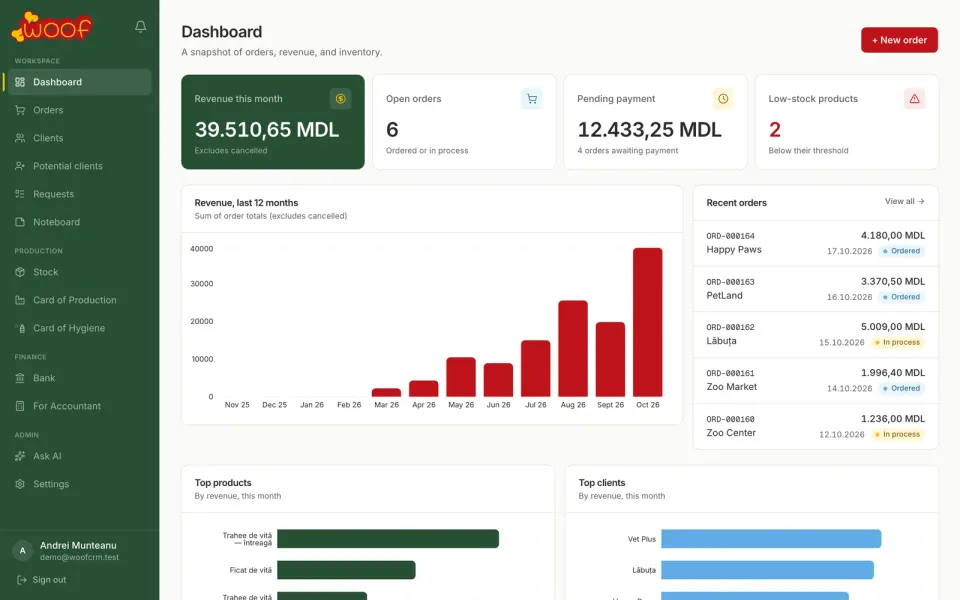Click the Bank building icon
This screenshot has height=600, width=960.
point(20,378)
